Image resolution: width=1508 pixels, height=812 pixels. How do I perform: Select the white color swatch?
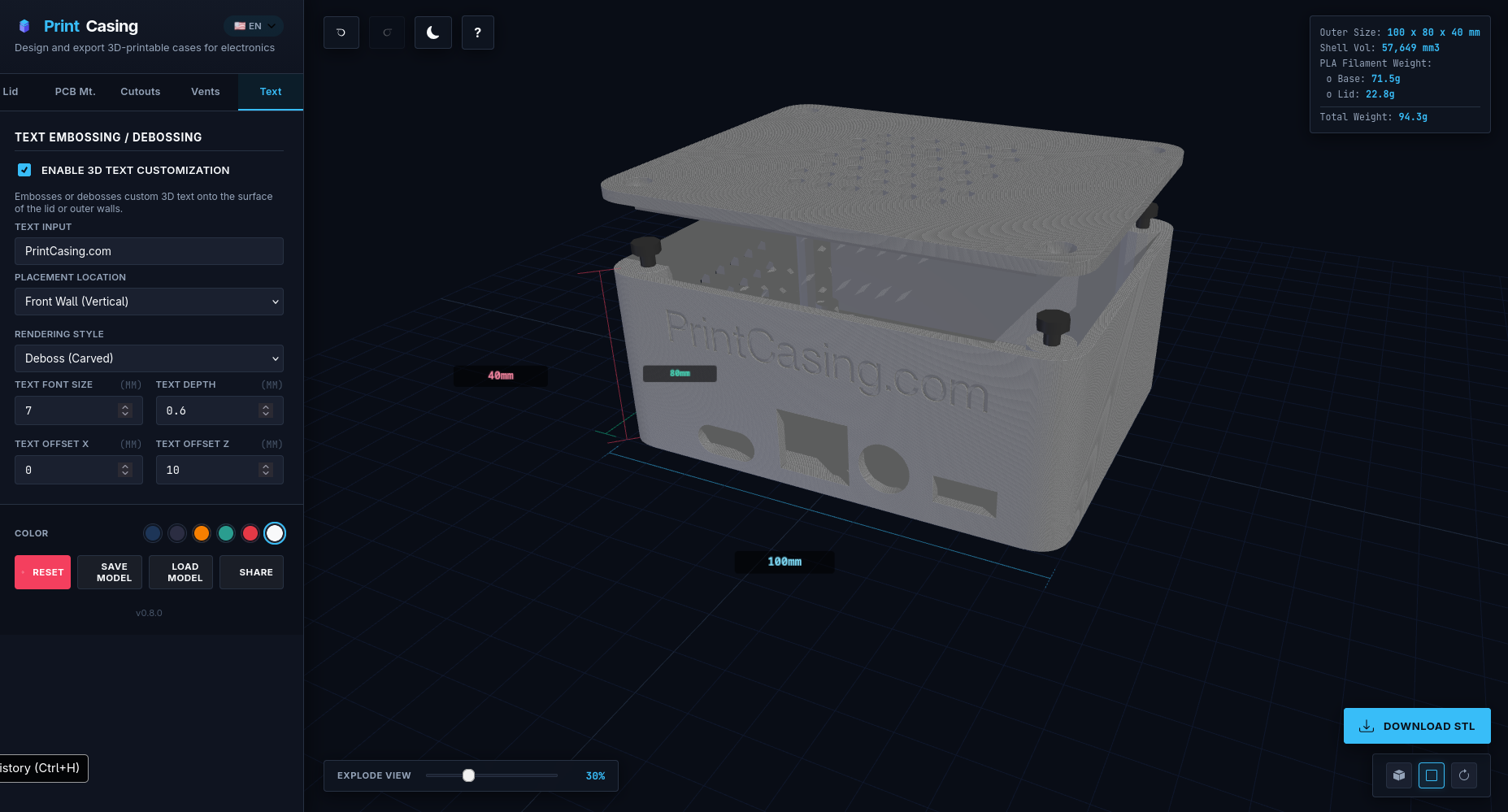tap(275, 533)
